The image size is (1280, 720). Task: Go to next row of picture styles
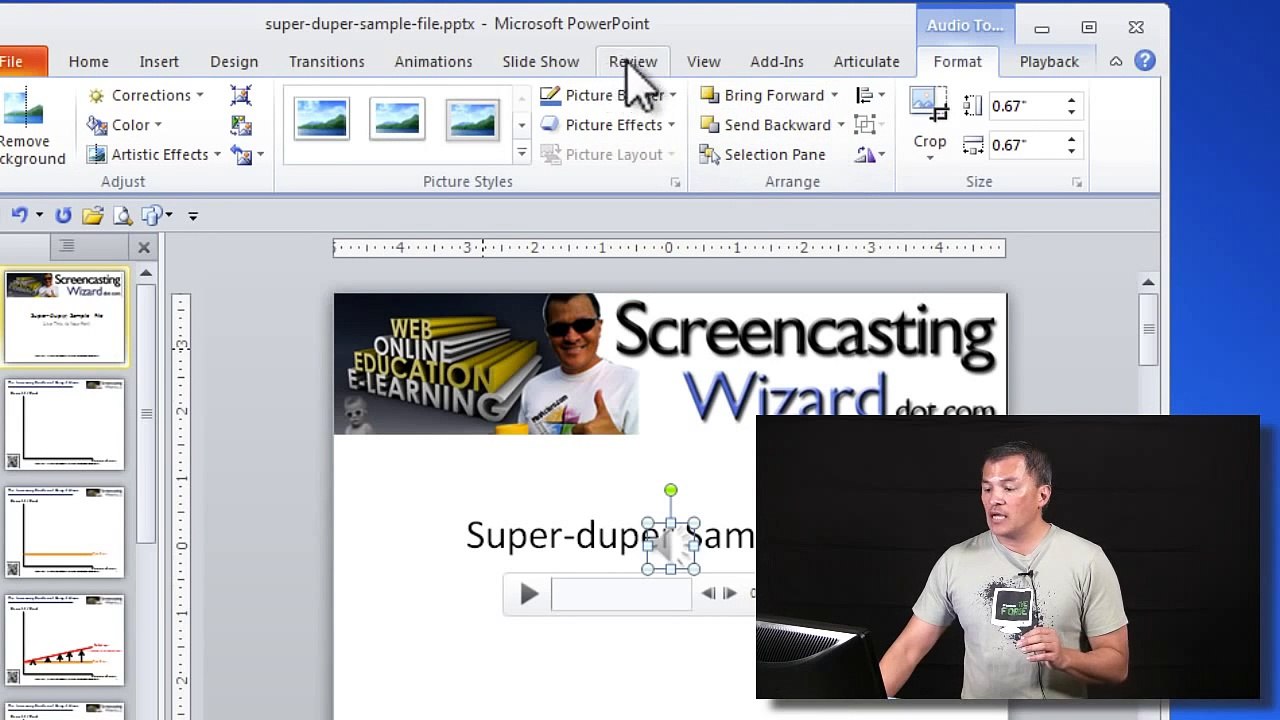(x=521, y=125)
